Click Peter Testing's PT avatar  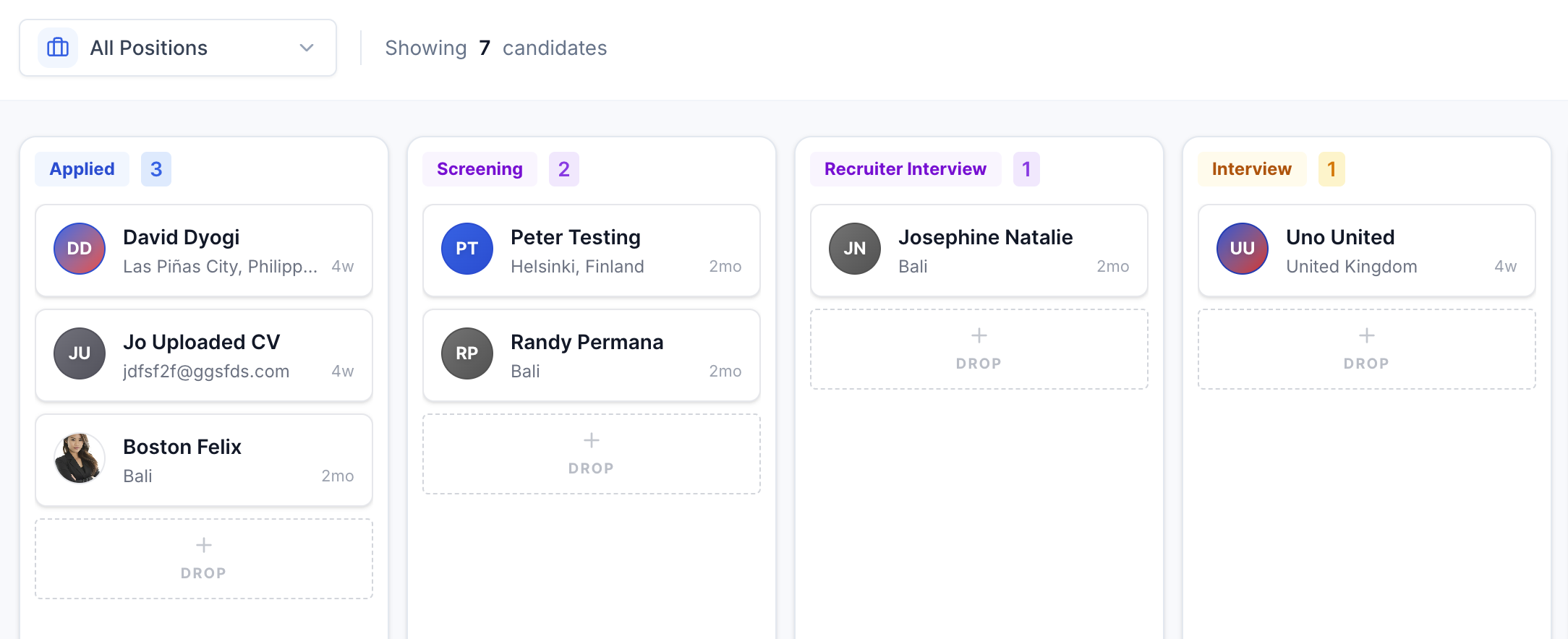(x=467, y=249)
